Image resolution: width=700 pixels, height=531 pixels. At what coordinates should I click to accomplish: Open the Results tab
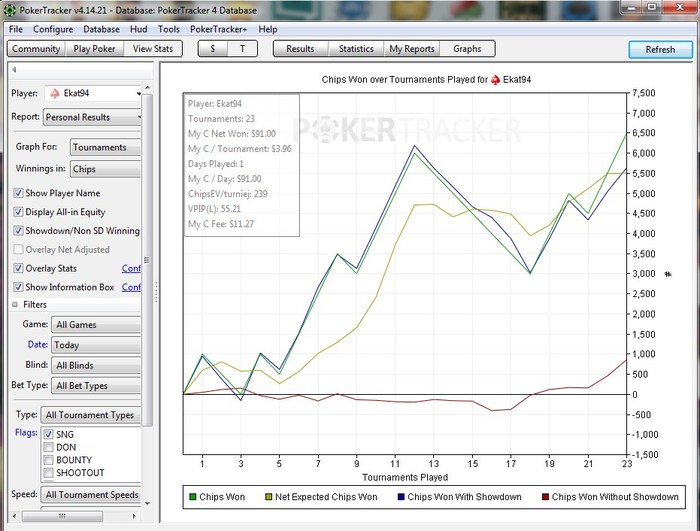click(x=300, y=49)
